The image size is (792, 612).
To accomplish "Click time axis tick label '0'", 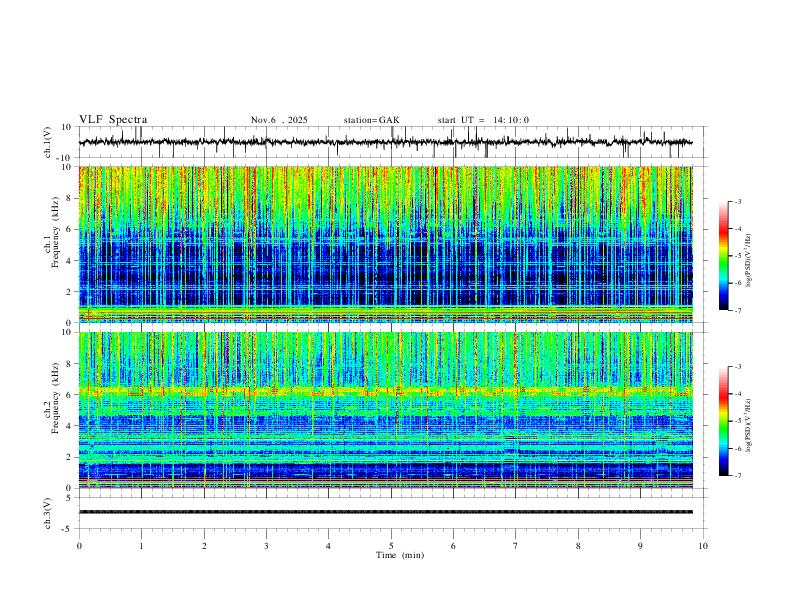I will 79,546.
